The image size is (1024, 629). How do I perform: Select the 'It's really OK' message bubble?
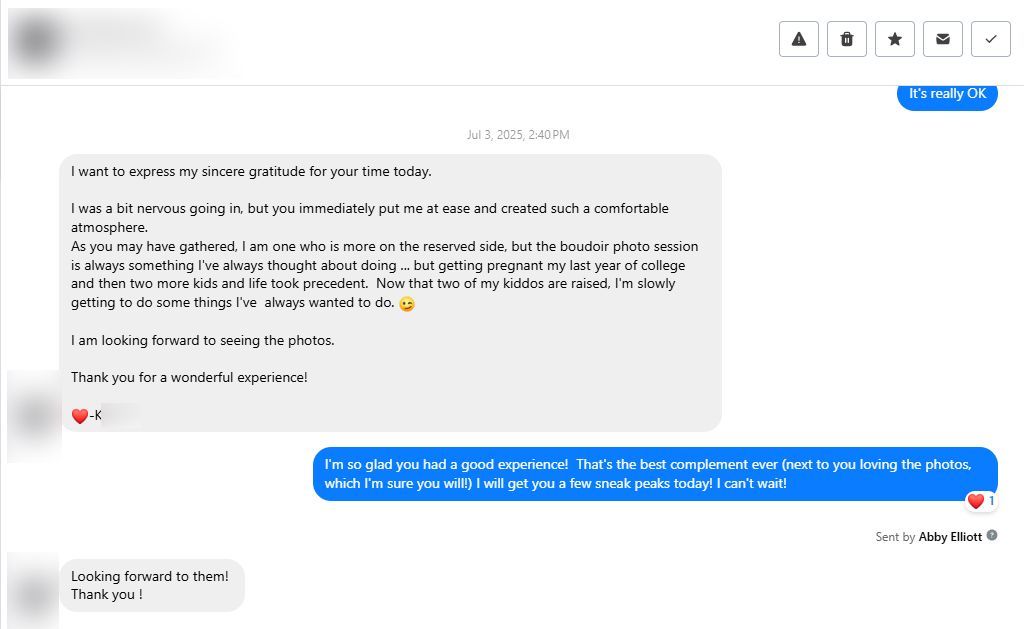(x=947, y=96)
